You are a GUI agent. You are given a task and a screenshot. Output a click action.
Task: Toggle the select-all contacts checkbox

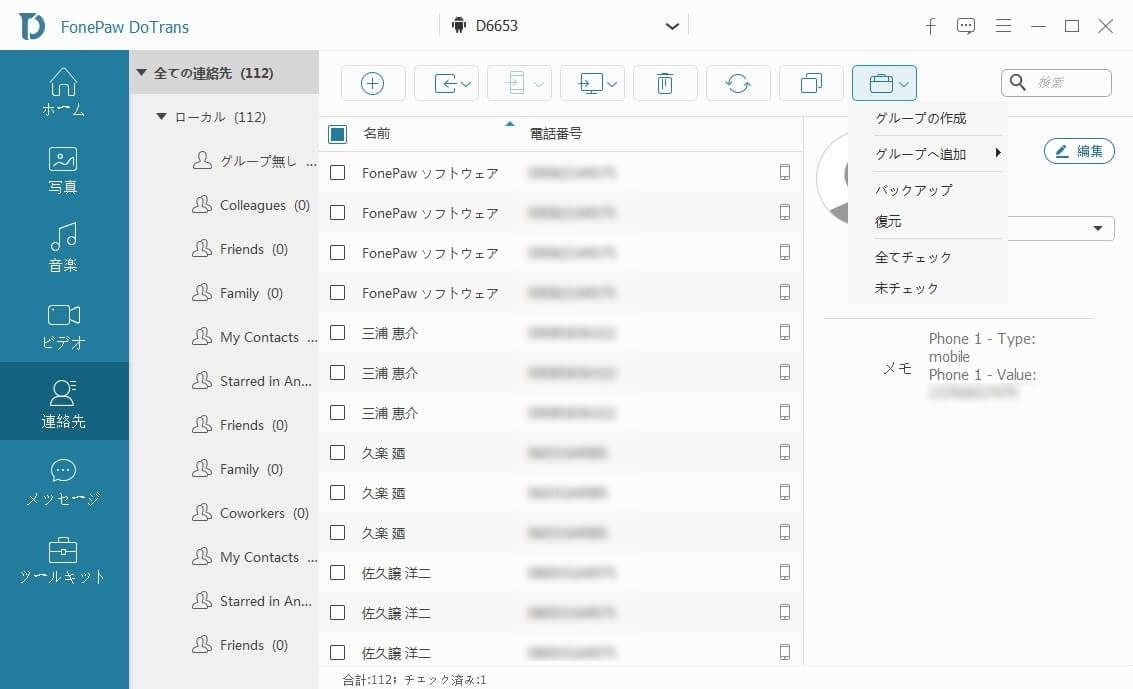(x=337, y=134)
